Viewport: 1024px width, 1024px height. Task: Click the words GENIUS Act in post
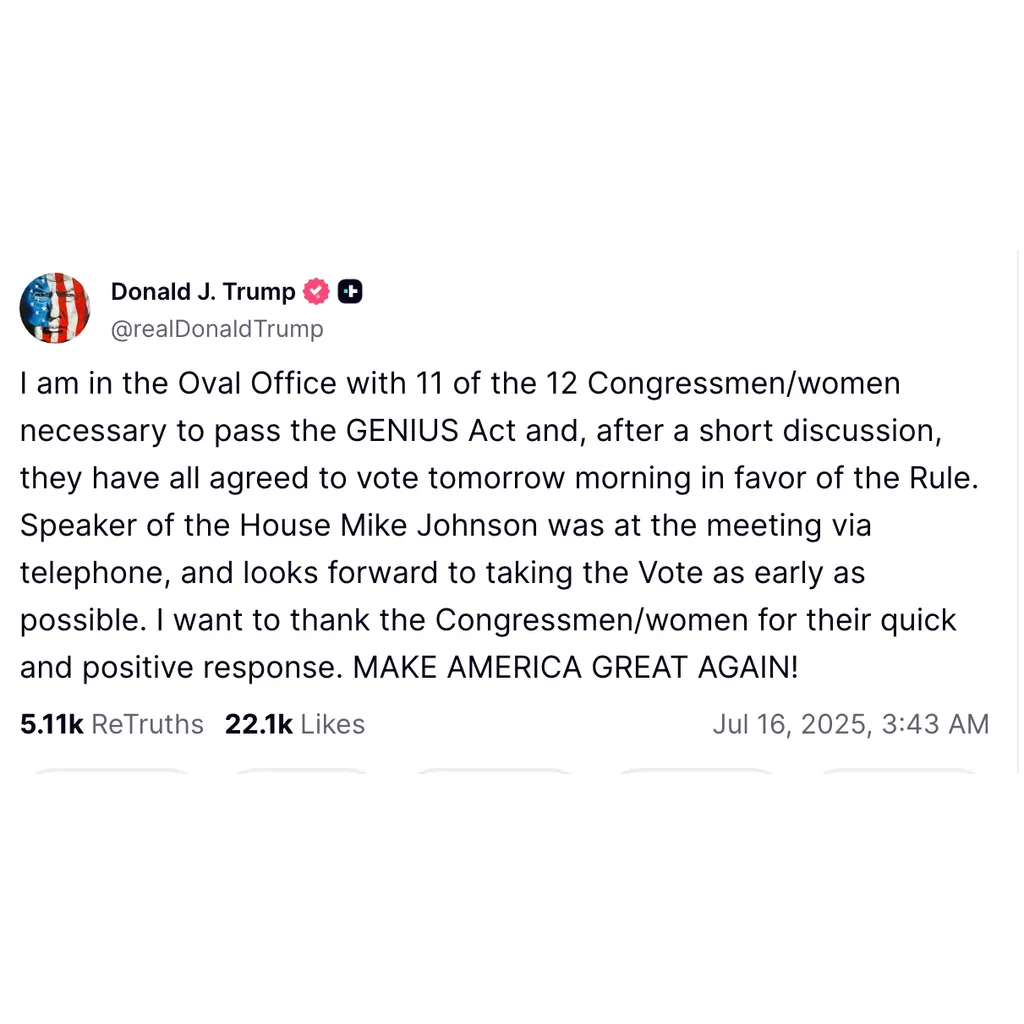tap(431, 430)
